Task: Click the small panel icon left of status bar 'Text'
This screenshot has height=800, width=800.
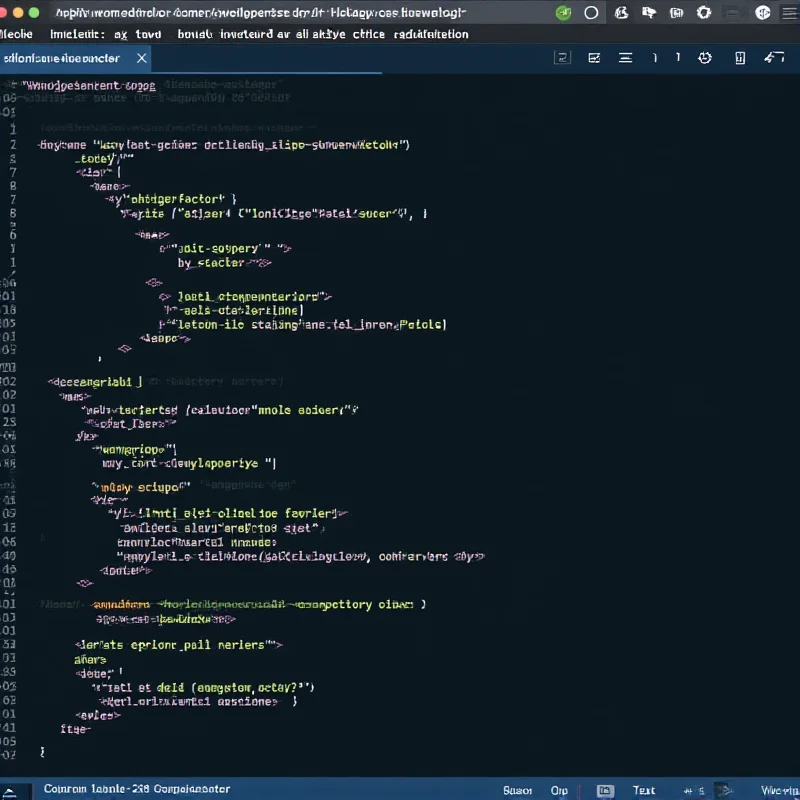Action: [x=605, y=790]
